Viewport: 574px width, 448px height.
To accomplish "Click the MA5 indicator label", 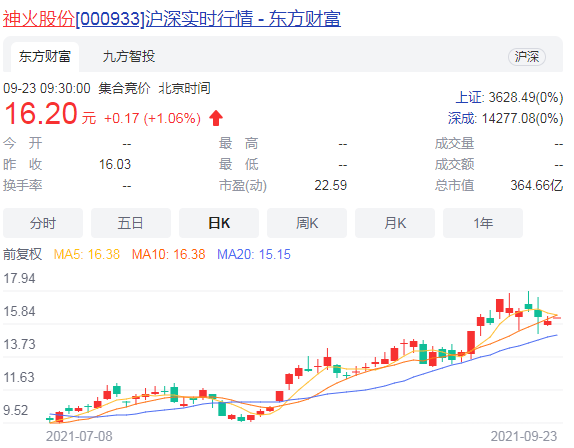I will point(87,254).
